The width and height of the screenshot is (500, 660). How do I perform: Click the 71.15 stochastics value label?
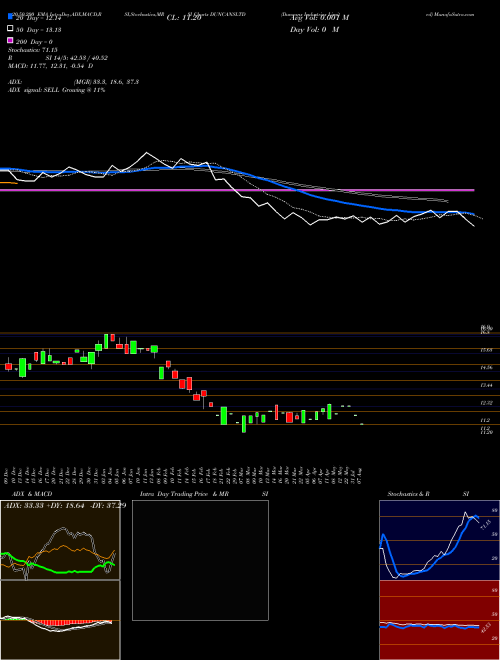click(x=484, y=524)
